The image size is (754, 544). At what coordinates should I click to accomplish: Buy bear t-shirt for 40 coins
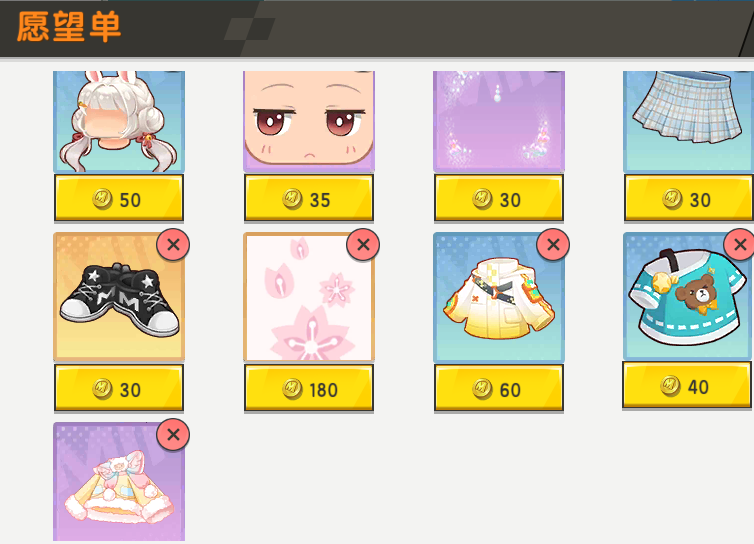click(x=687, y=386)
